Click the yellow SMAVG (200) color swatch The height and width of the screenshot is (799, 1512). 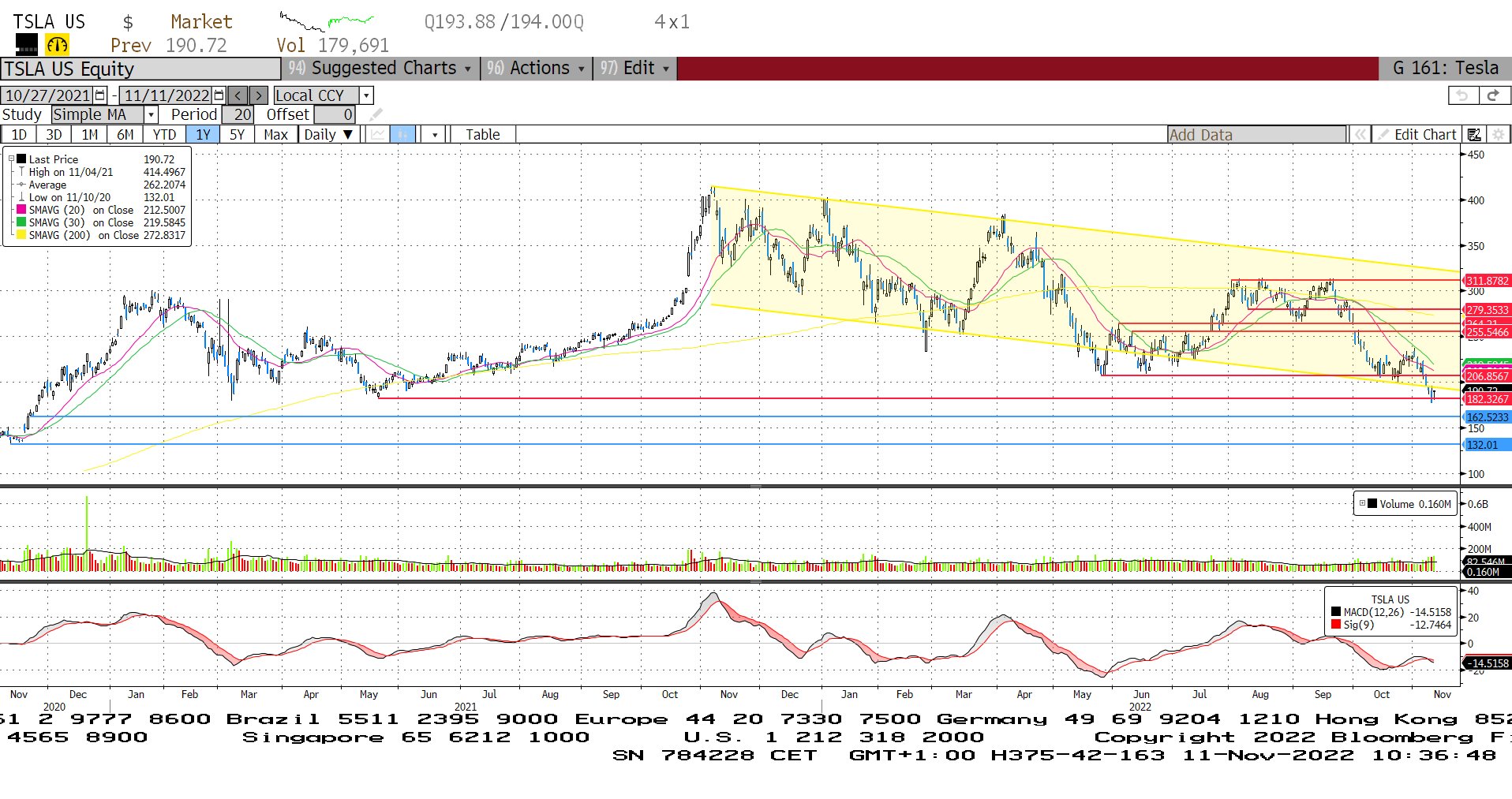(21, 234)
